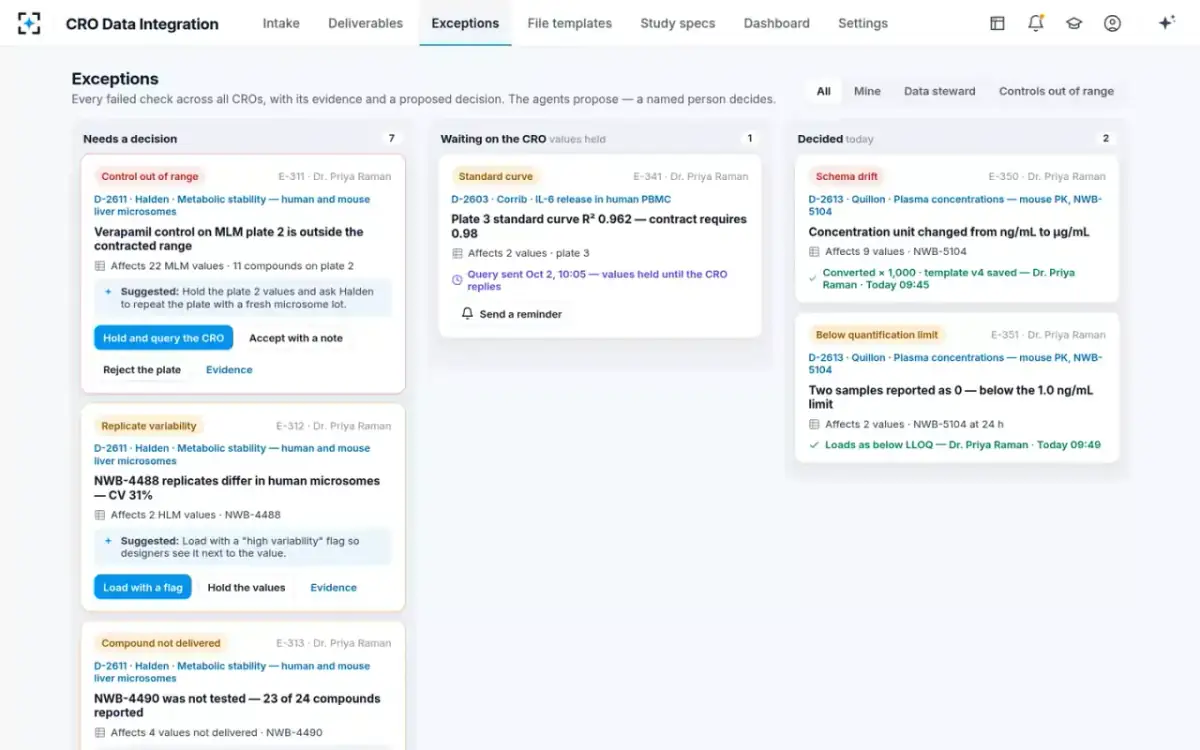
Task: Open the Settings tab
Action: [863, 23]
